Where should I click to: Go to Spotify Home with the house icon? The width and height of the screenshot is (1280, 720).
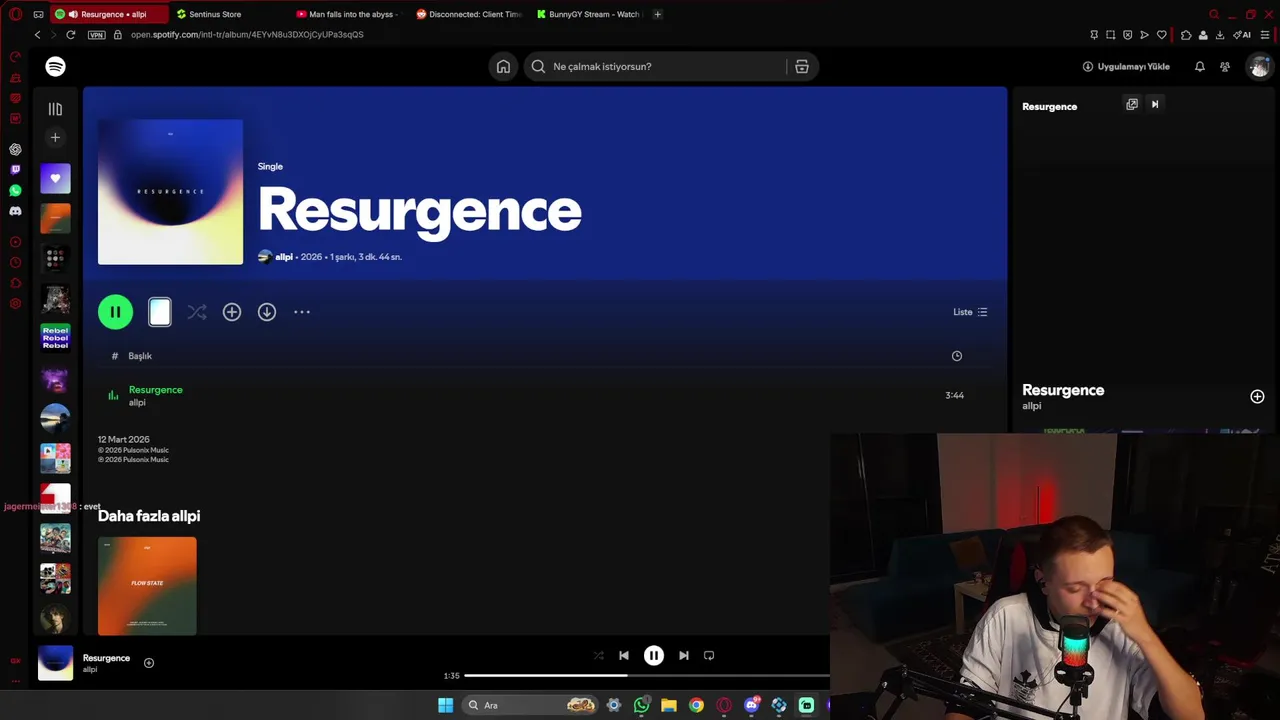pos(503,66)
